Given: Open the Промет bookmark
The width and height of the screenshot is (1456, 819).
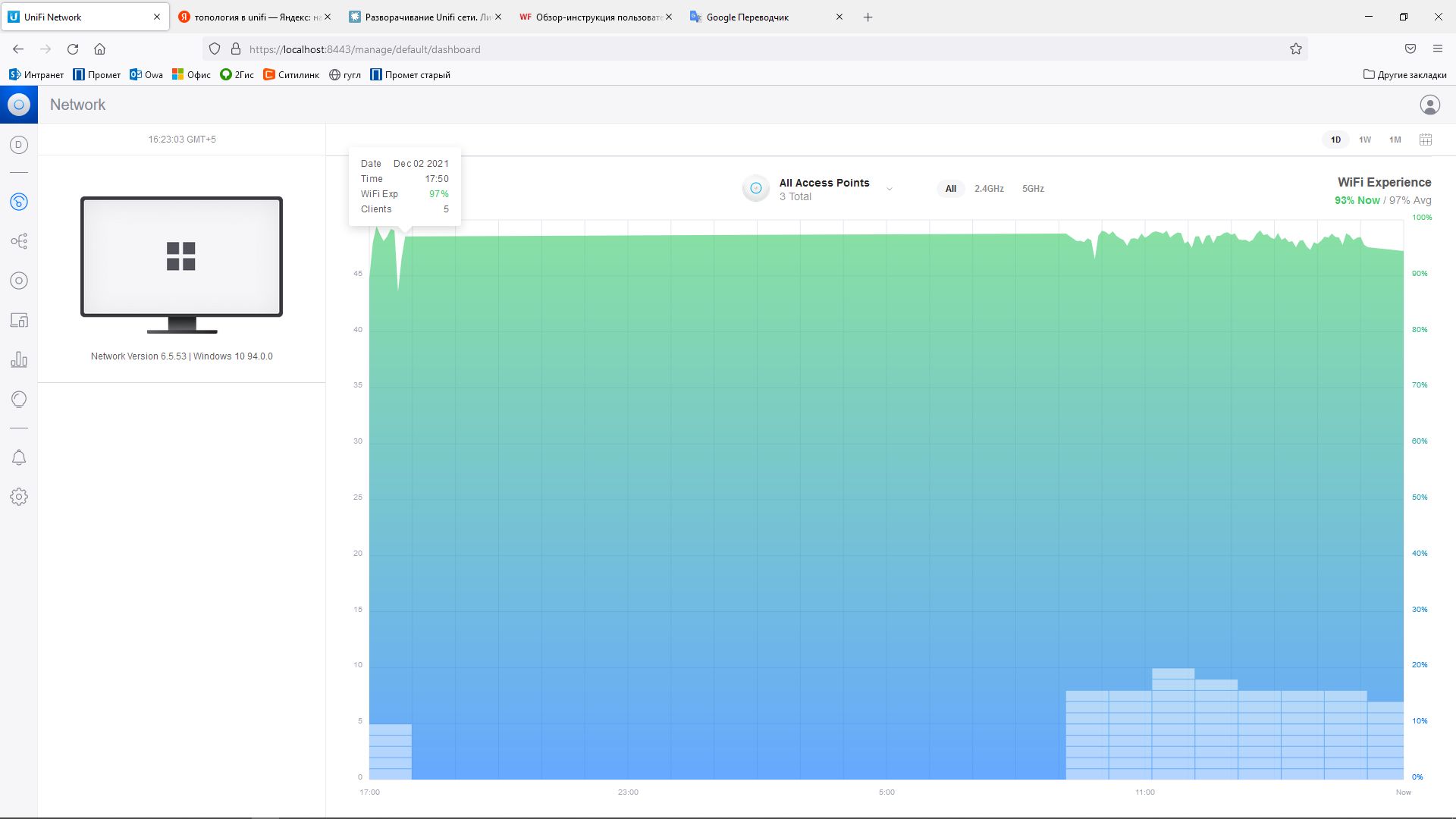Looking at the screenshot, I should click(x=97, y=74).
